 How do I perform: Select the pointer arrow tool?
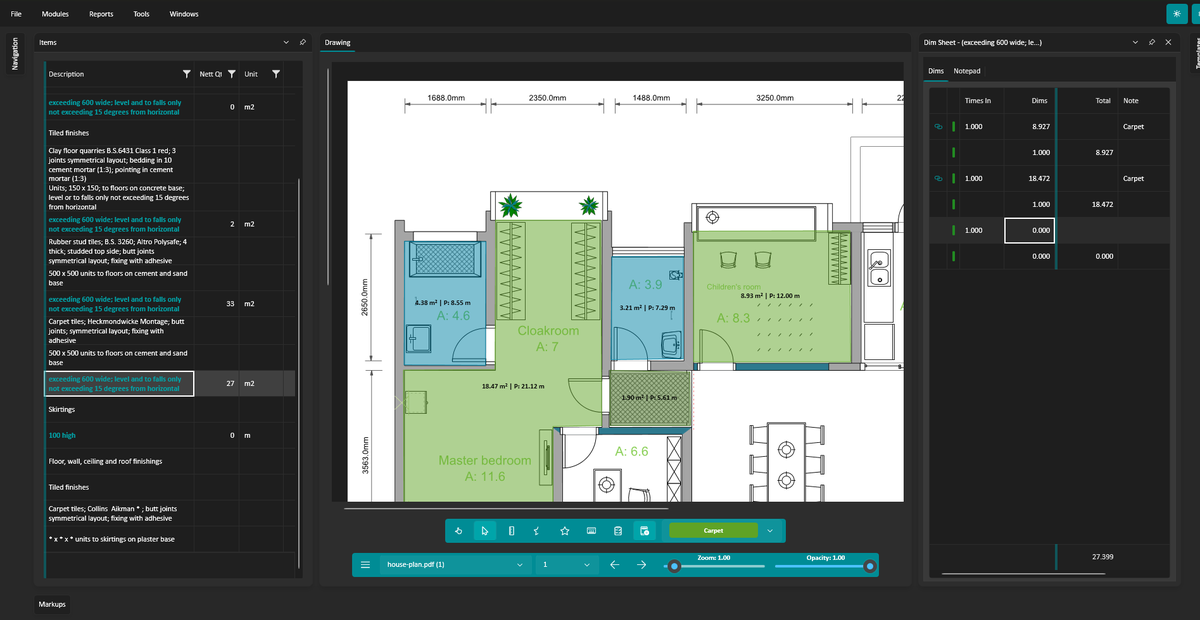click(x=484, y=531)
